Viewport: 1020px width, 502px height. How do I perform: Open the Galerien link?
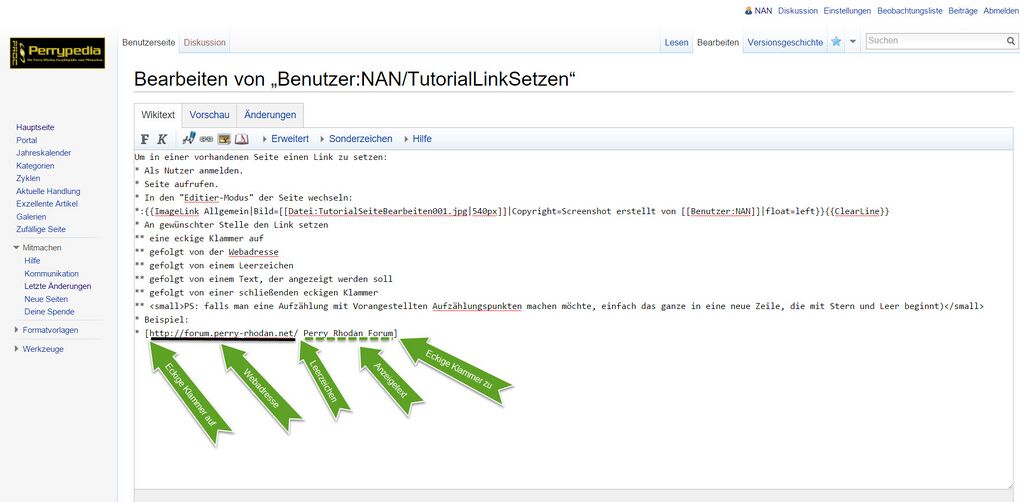pos(31,217)
